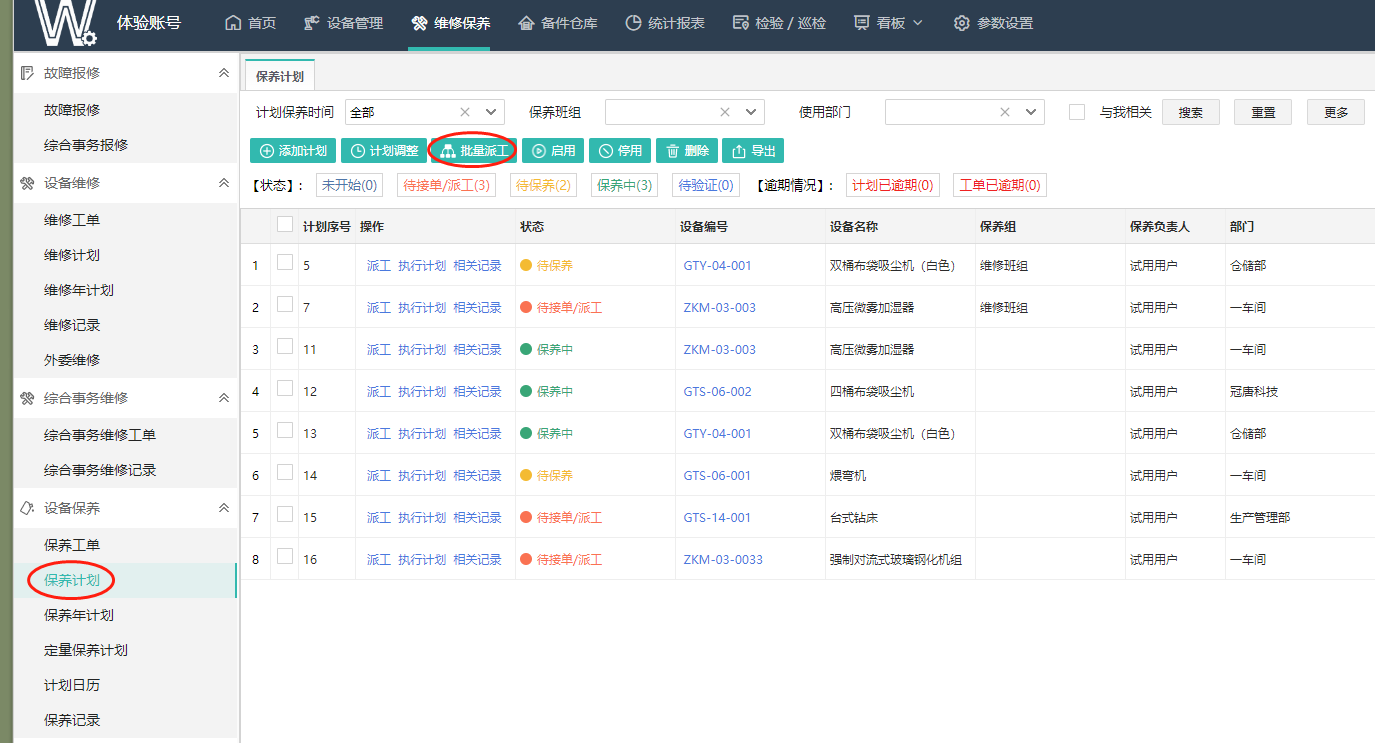The height and width of the screenshot is (743, 1375).
Task: Open the 首页 top menu
Action: (x=250, y=23)
